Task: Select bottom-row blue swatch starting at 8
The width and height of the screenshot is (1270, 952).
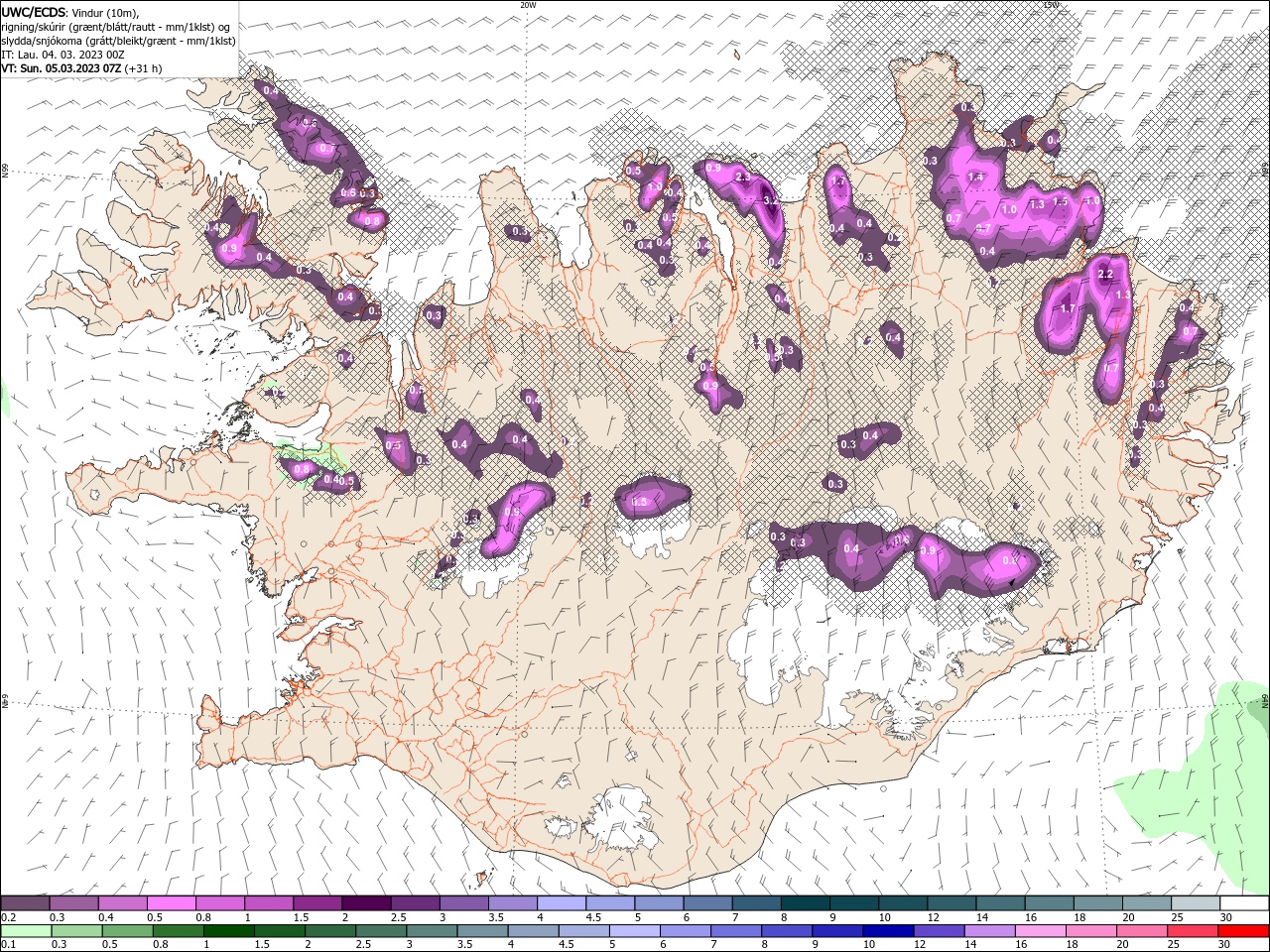Action: (x=787, y=931)
